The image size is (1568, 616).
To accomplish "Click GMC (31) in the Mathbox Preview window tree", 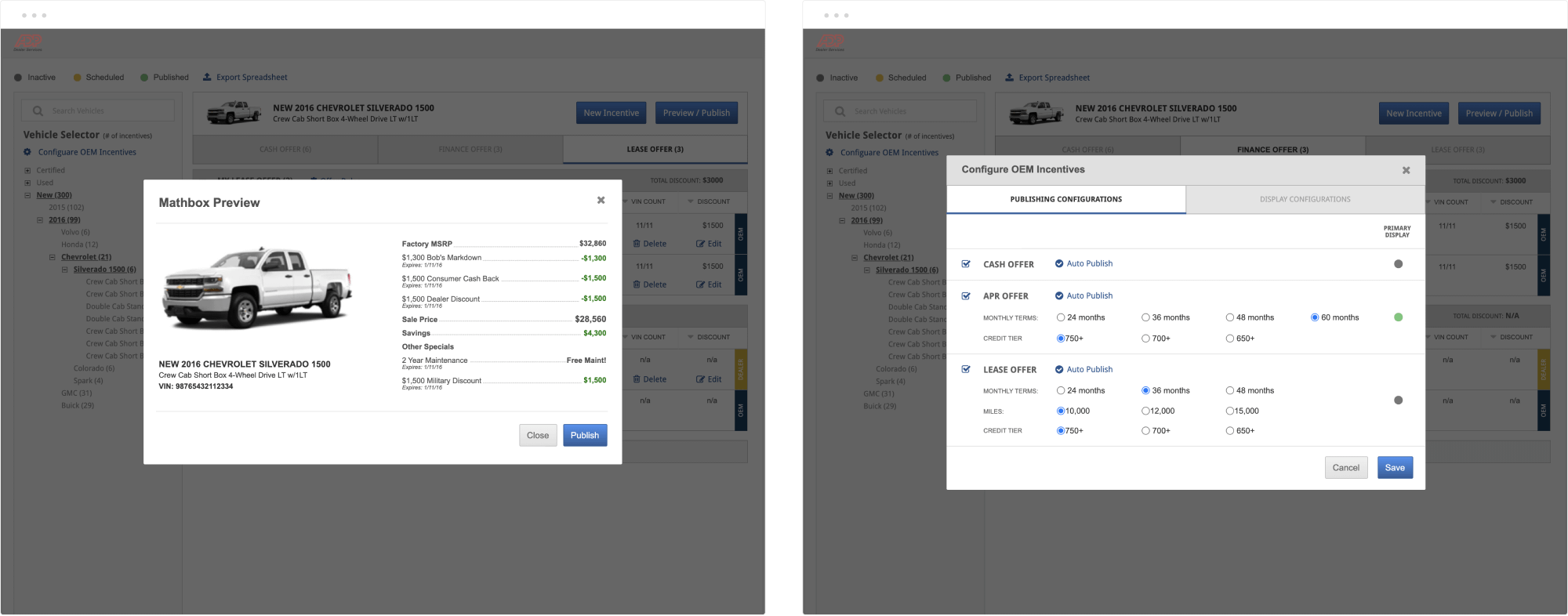I will pyautogui.click(x=77, y=393).
